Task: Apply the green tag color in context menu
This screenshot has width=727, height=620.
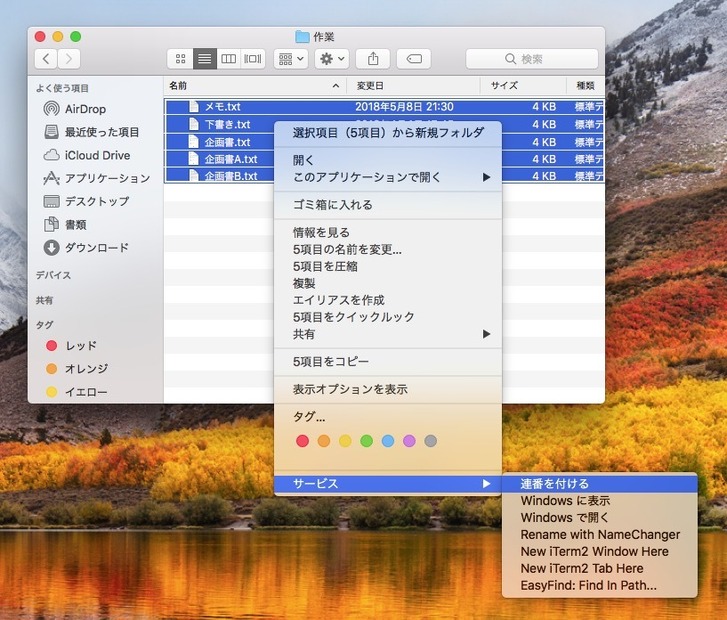Action: pos(366,441)
